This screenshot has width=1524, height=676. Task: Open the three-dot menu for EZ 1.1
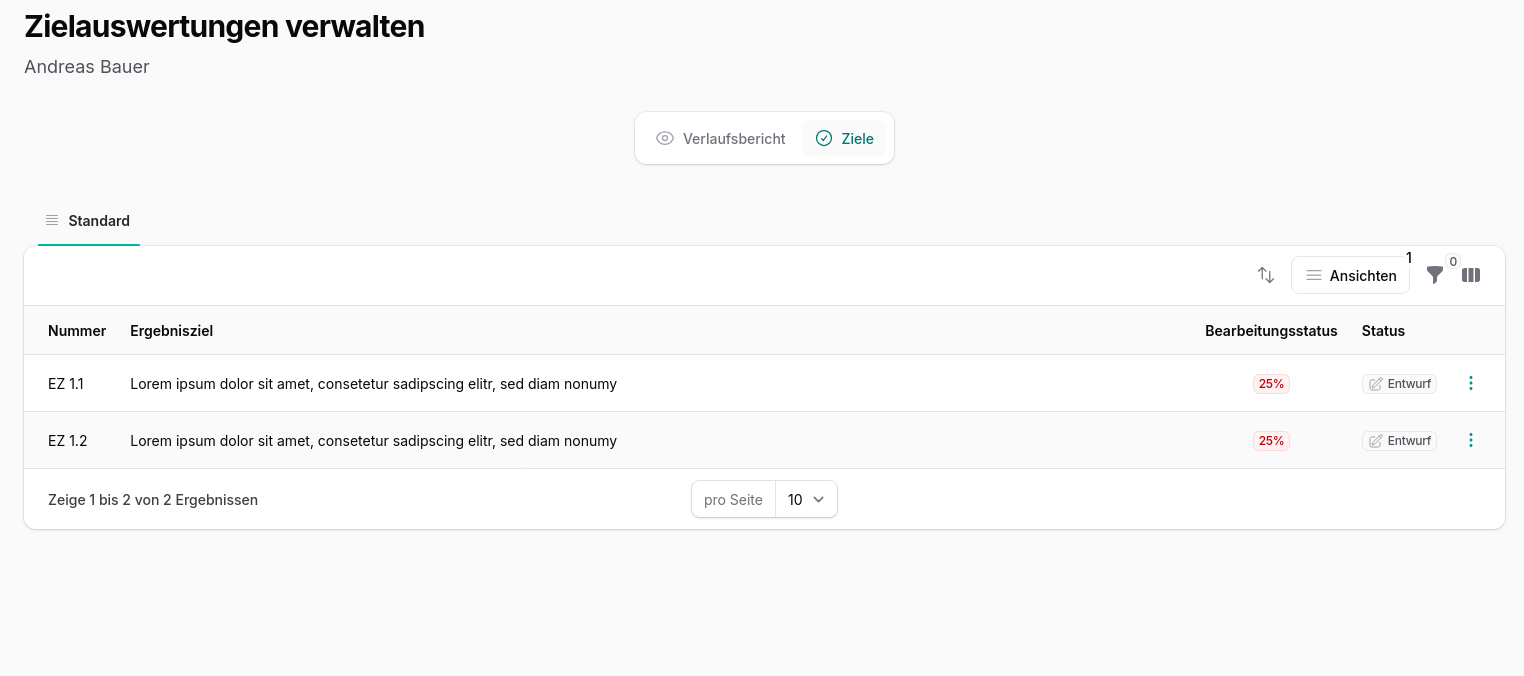click(x=1471, y=383)
